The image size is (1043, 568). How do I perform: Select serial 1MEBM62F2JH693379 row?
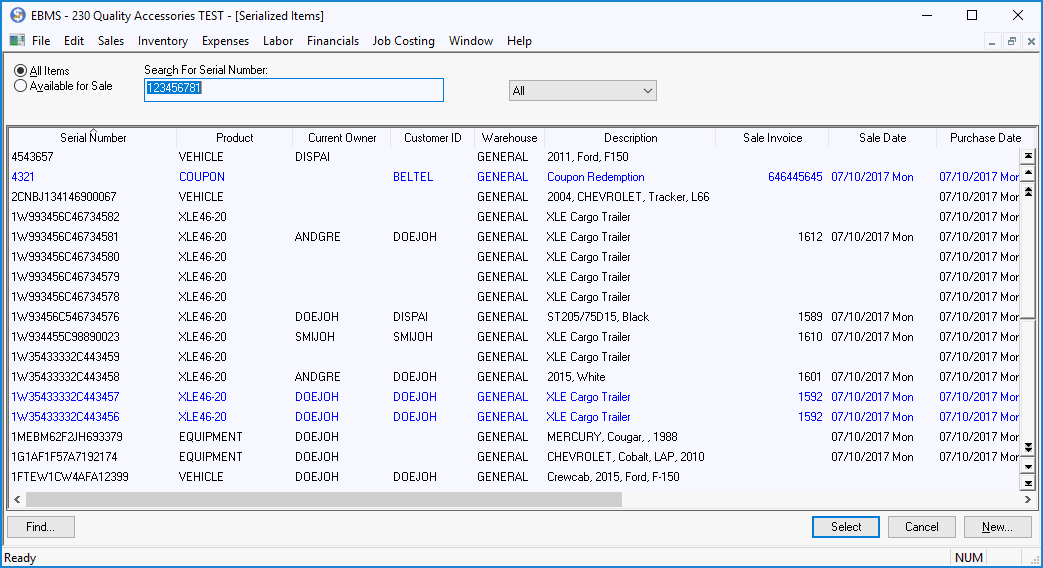(514, 437)
